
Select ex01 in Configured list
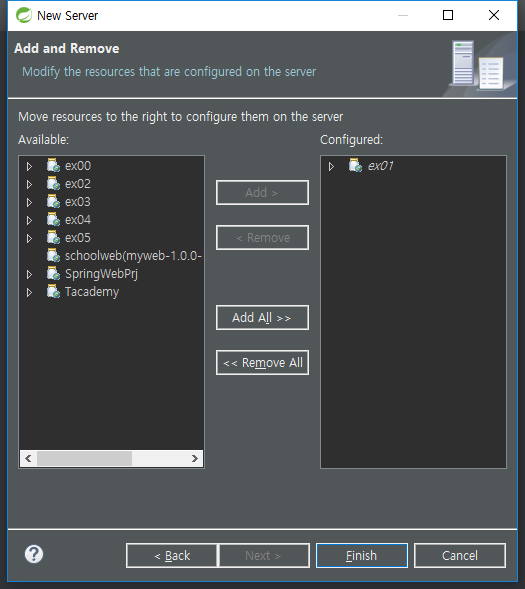380,166
